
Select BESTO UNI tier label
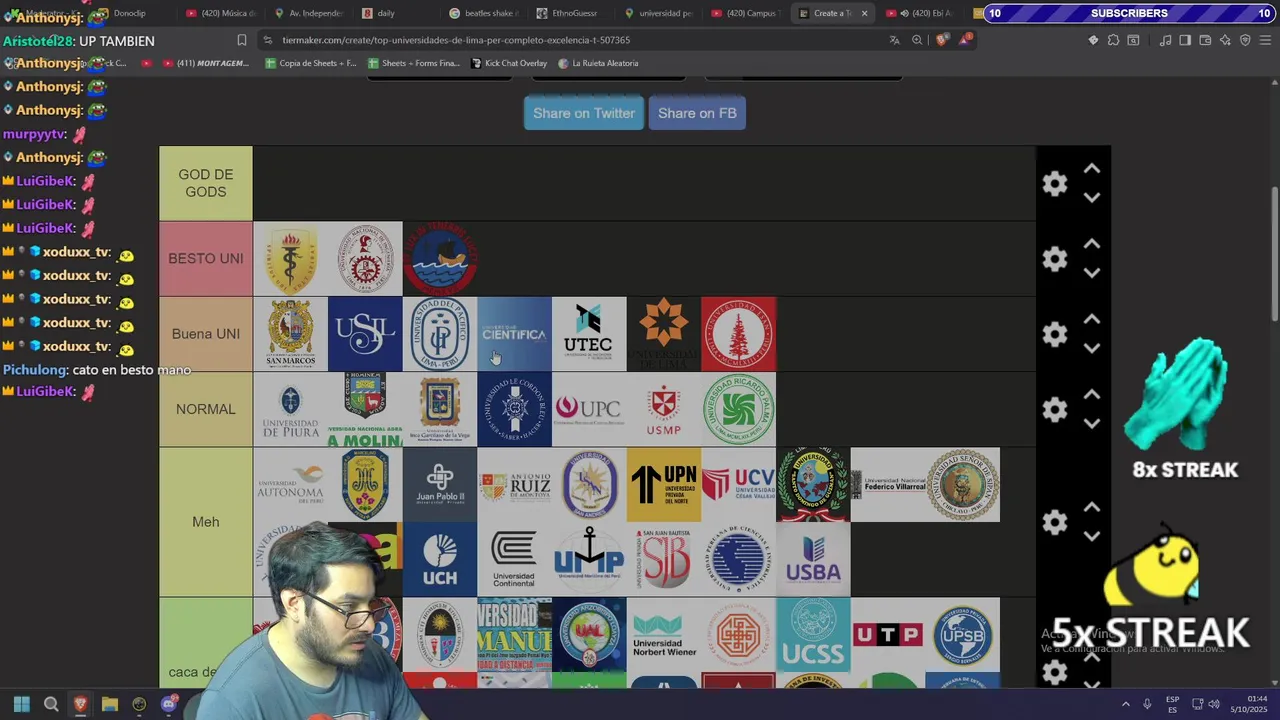(x=206, y=259)
